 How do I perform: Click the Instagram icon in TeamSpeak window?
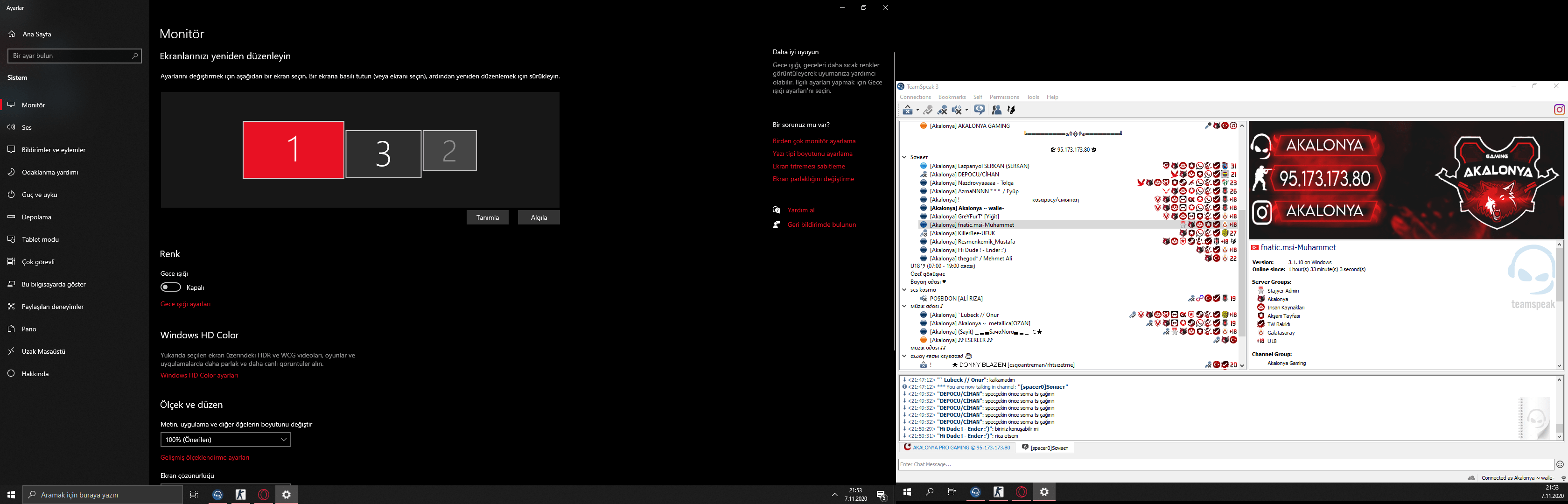point(1560,110)
